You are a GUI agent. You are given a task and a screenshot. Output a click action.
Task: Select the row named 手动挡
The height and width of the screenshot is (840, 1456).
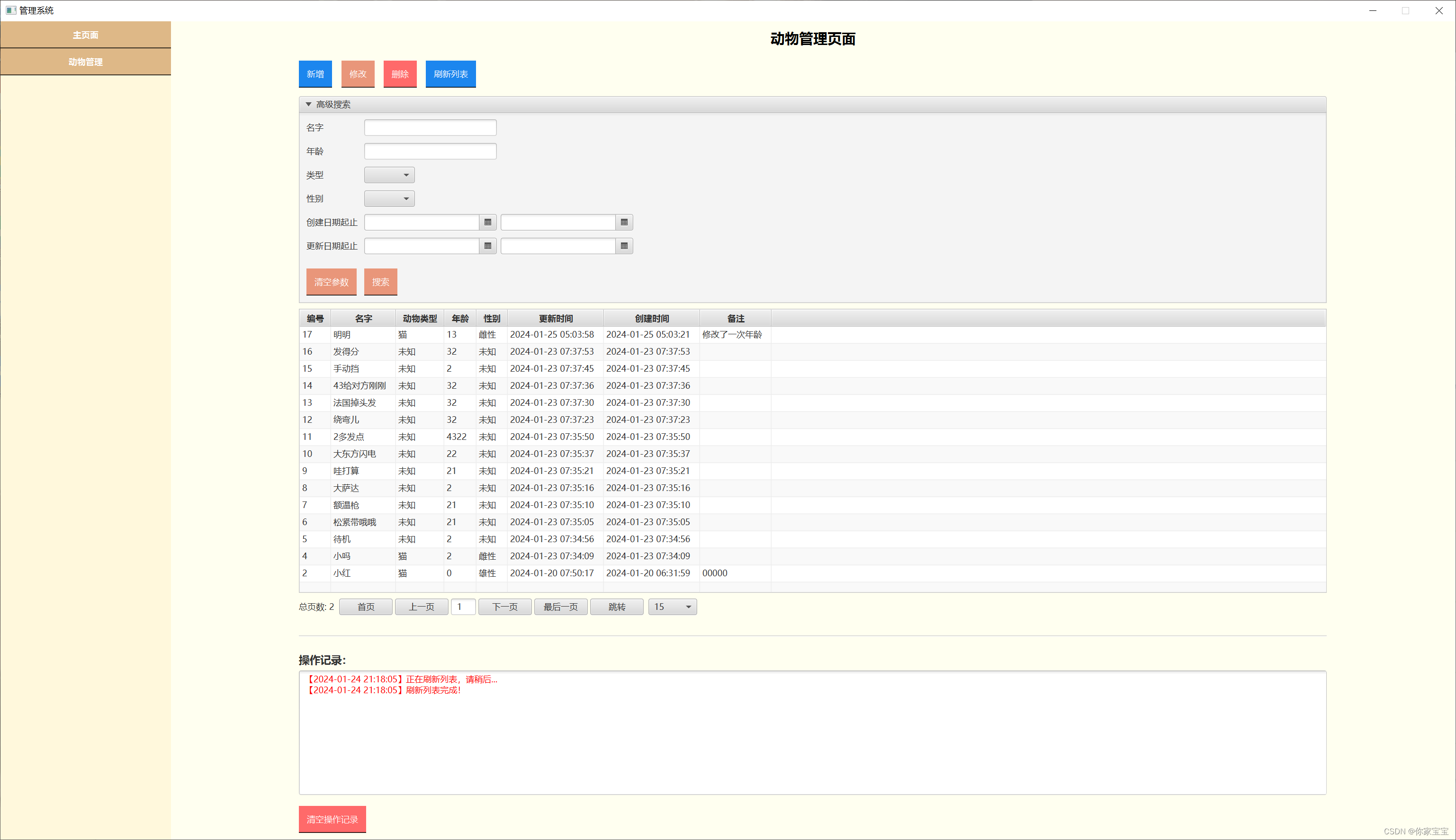tap(812, 369)
